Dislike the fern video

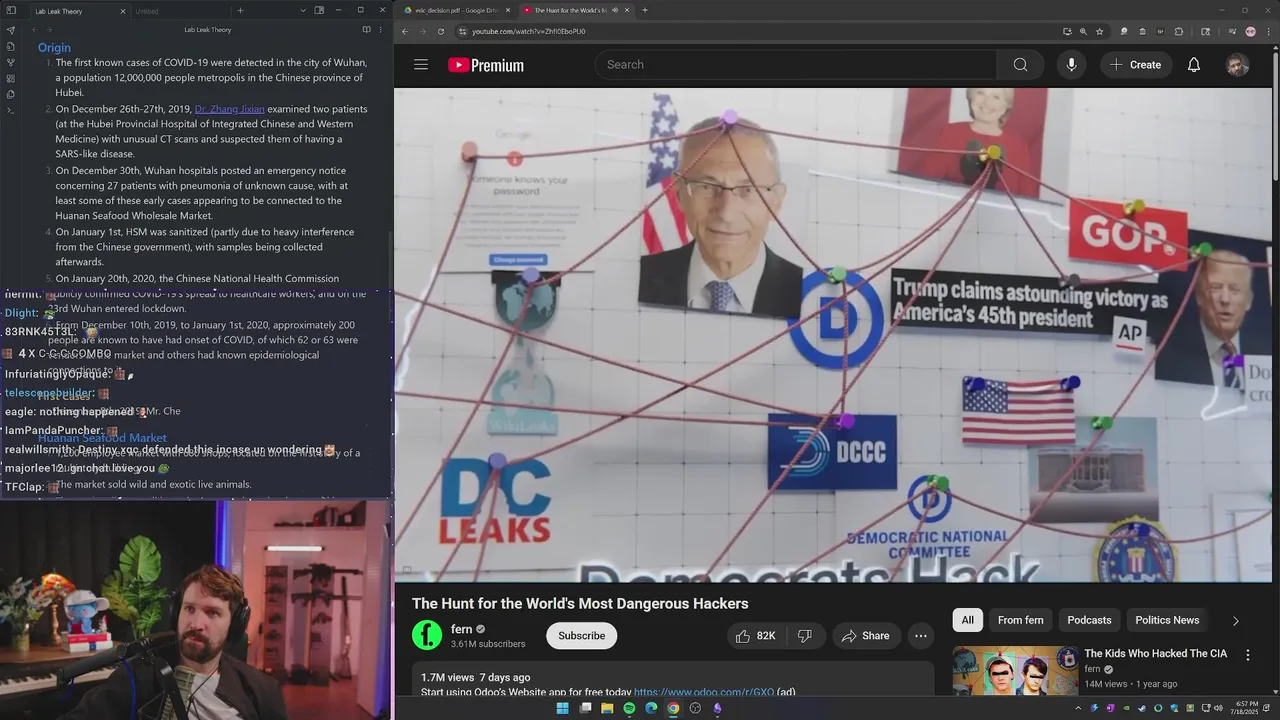coord(805,636)
